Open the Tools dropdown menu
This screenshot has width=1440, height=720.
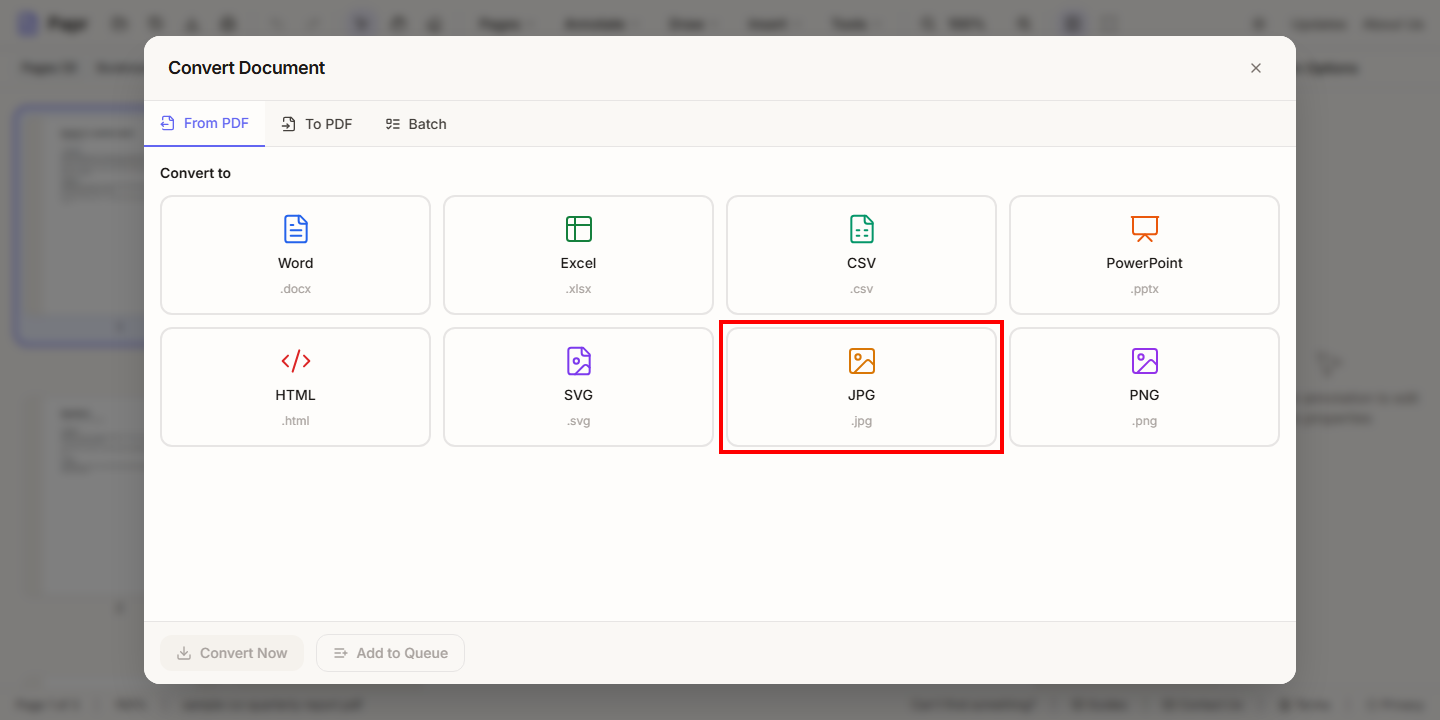click(x=851, y=23)
